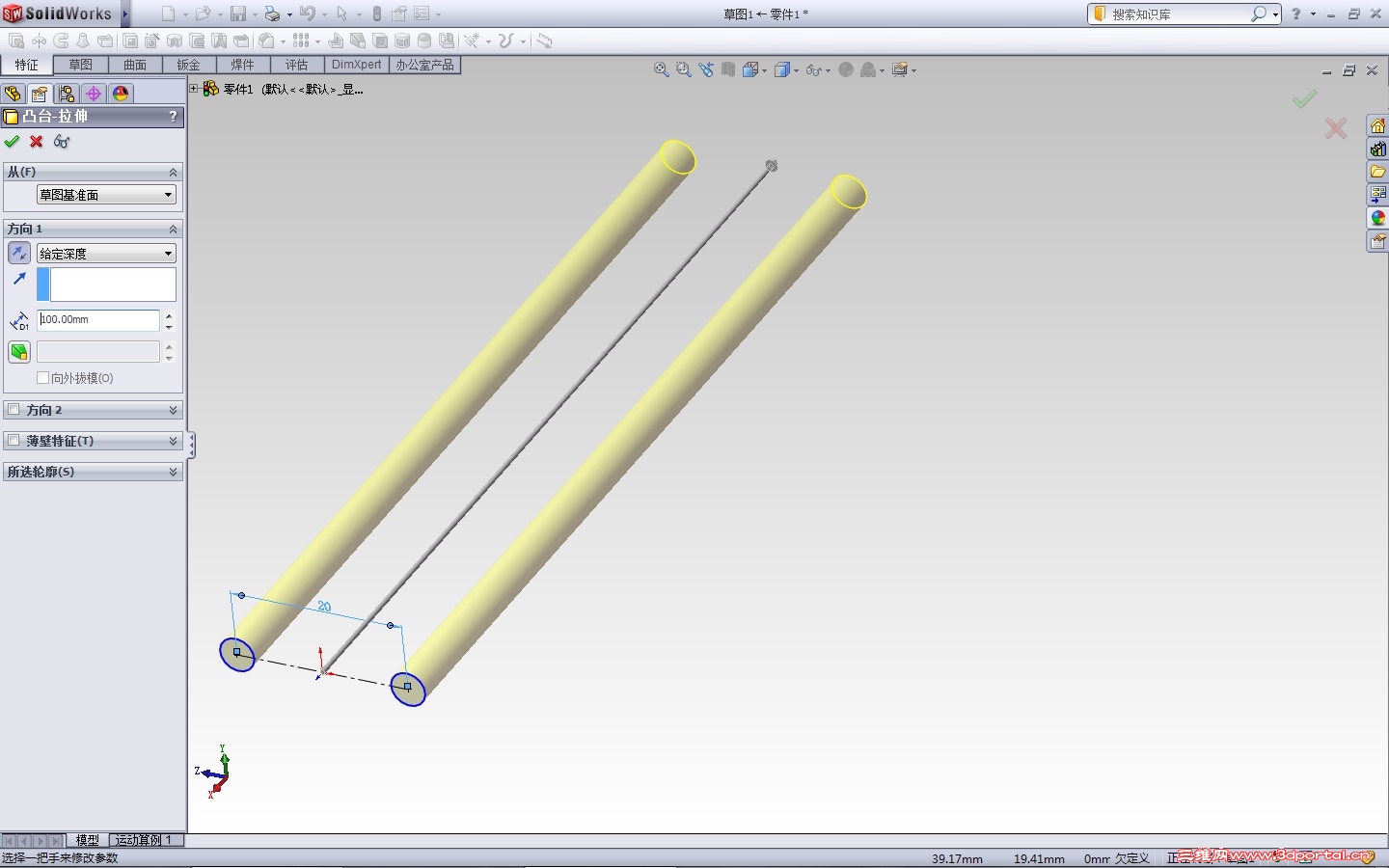
Task: Click the Options icon in title toolbar
Action: [x=422, y=14]
